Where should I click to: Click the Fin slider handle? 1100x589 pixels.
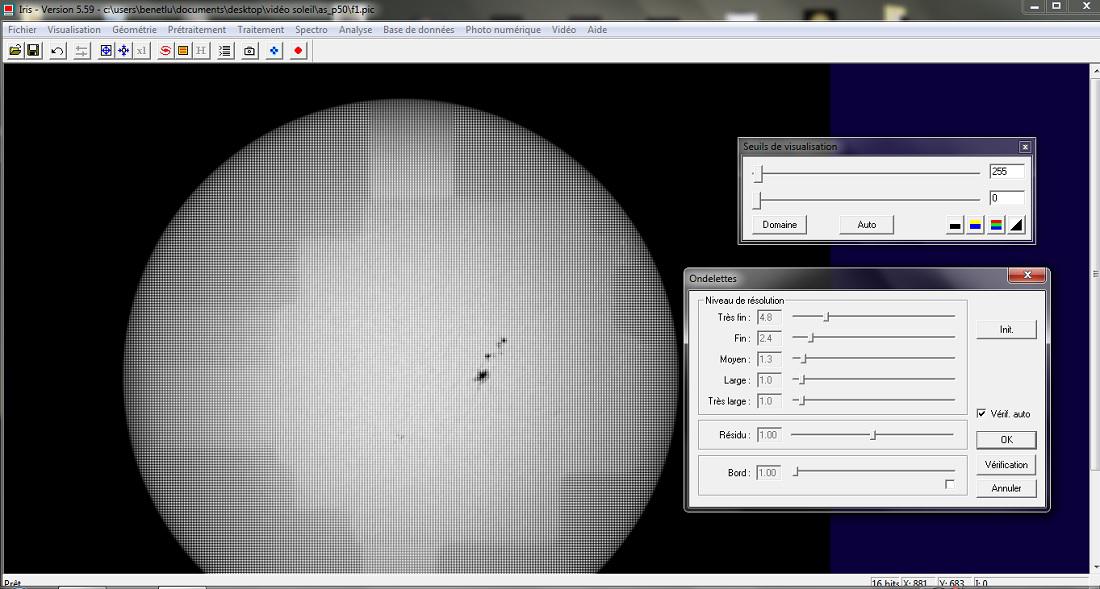pos(811,338)
